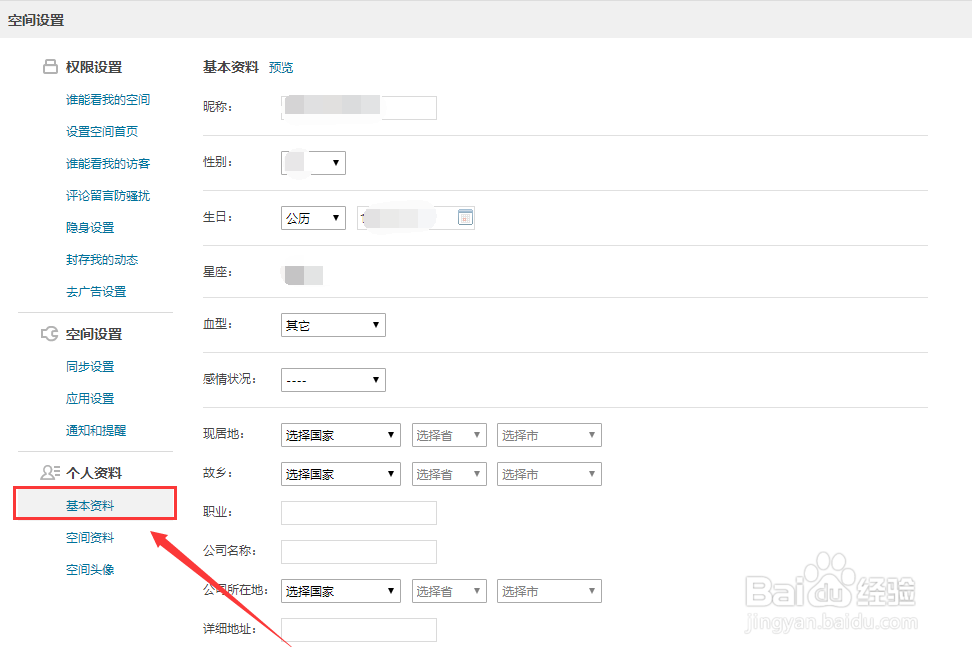Click the 空间设置 section icon
The image size is (972, 656).
50,334
